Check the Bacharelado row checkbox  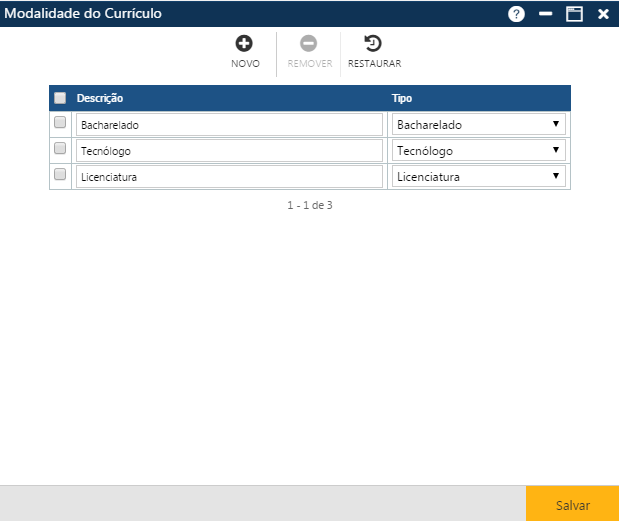(x=60, y=123)
